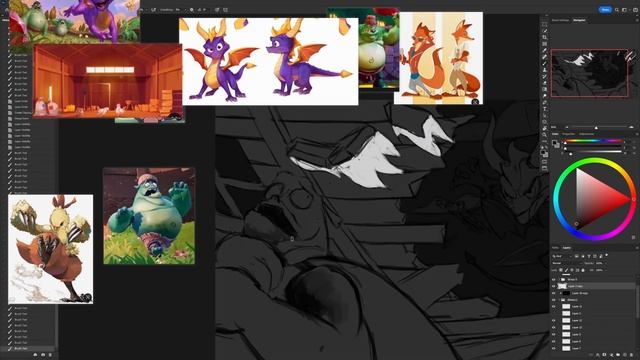Toggle lock image pixels brush icon
Screen dimensions: 640x360
(x=567, y=270)
